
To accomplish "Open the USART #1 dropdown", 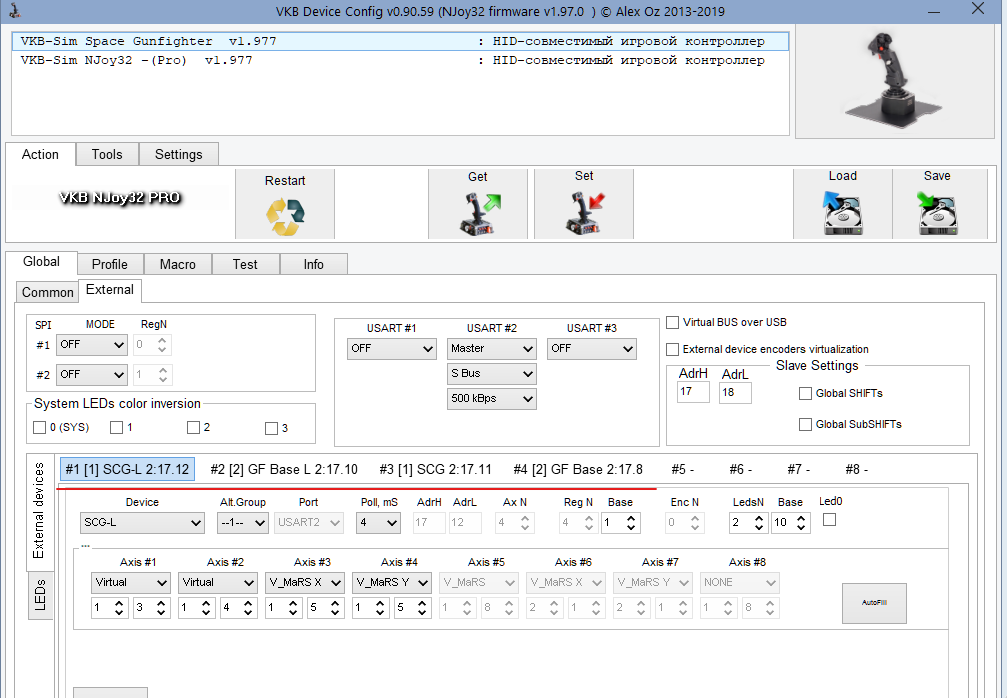I will click(x=392, y=349).
